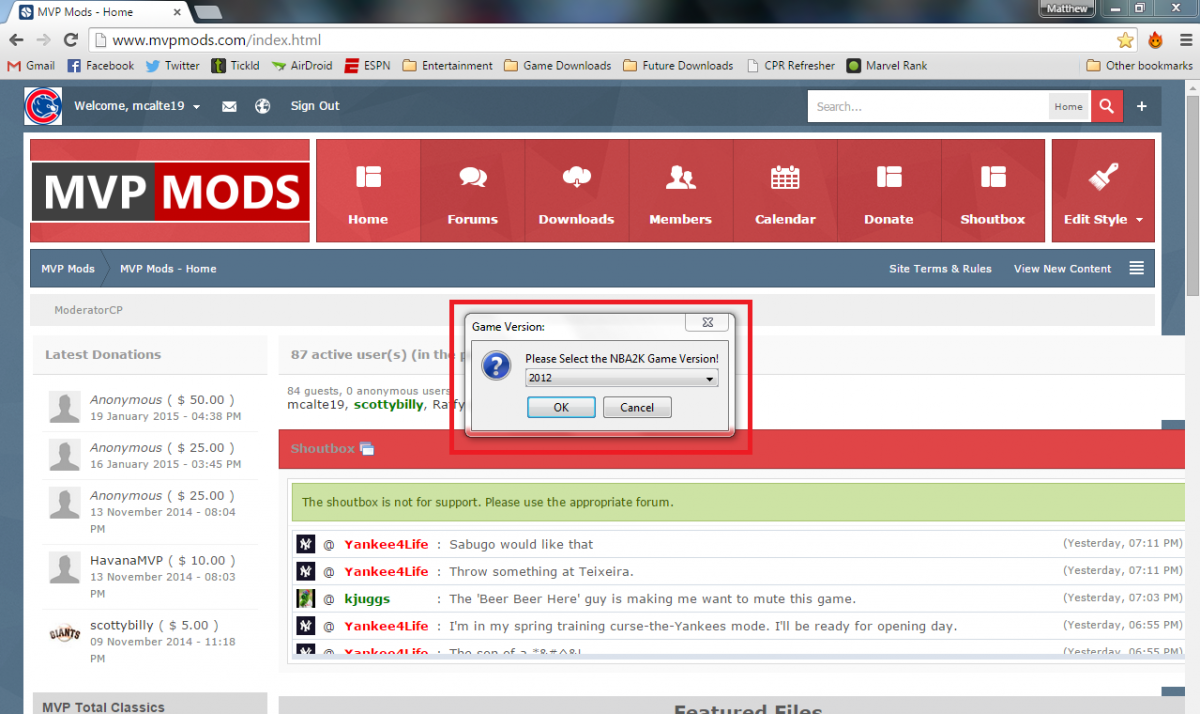Open the Other bookmarks folder
1200x714 pixels.
1139,66
